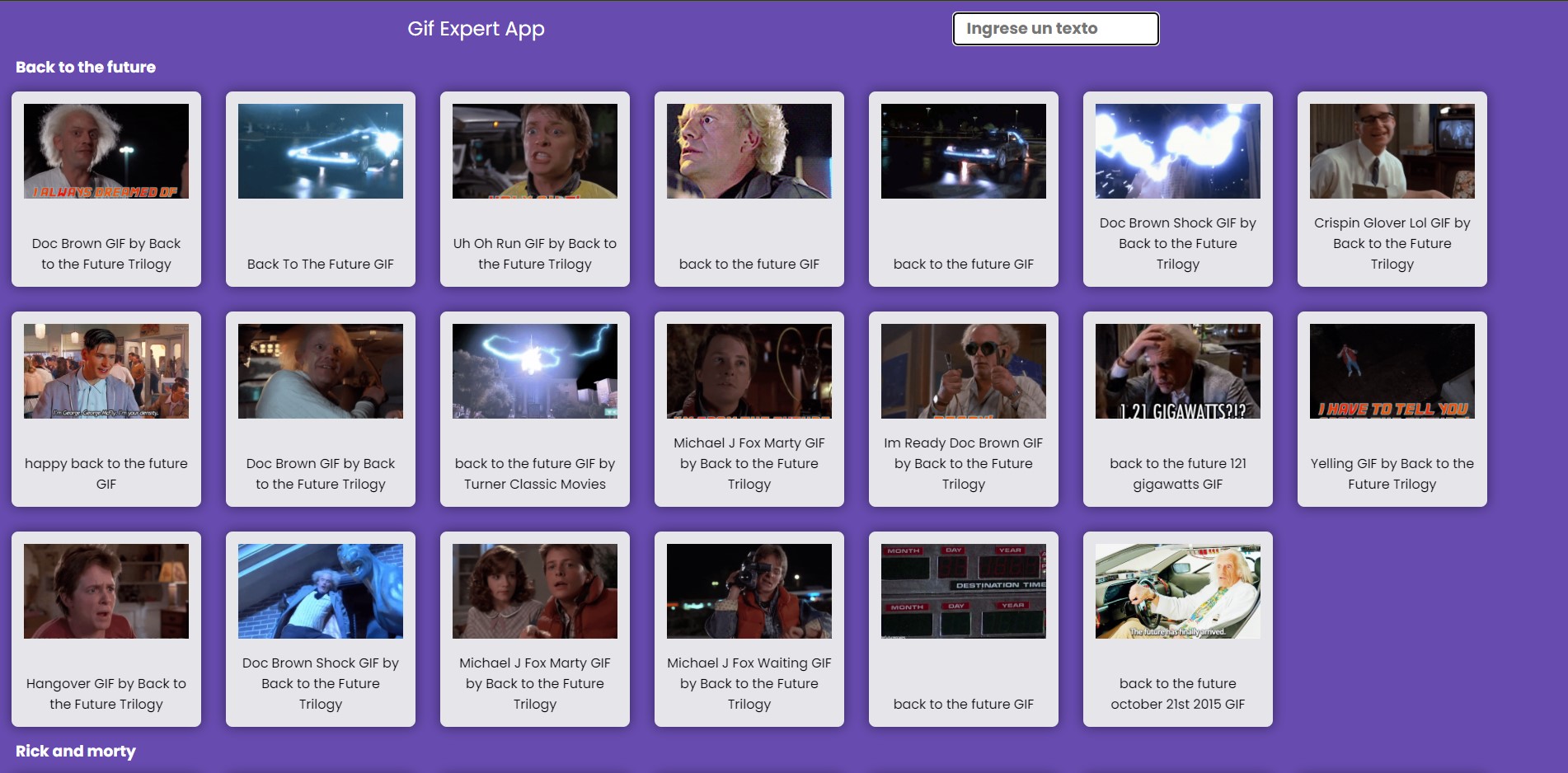1568x773 pixels.
Task: Select the 'happy back to the future GIF' image
Action: (x=106, y=371)
